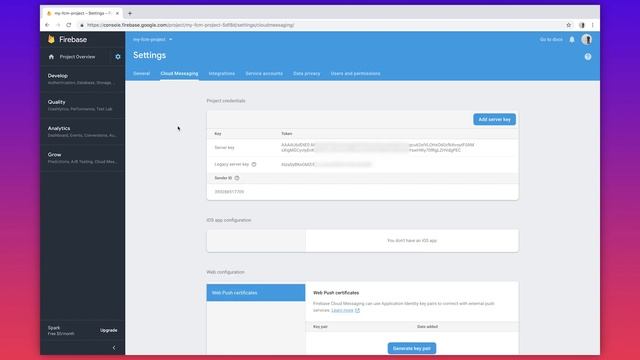Bookmark the page with the star icon

click(x=569, y=25)
